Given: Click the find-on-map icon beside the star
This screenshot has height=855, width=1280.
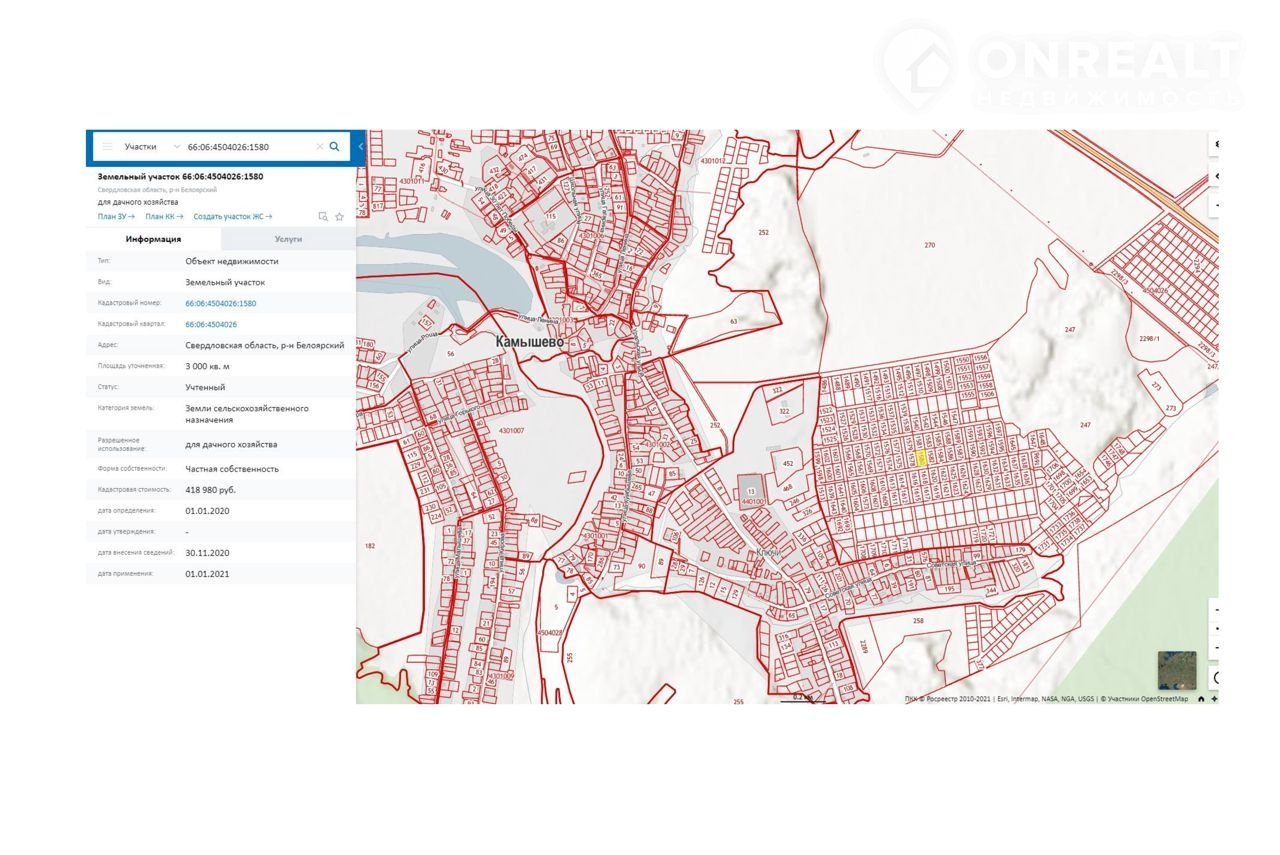Looking at the screenshot, I should [x=323, y=216].
